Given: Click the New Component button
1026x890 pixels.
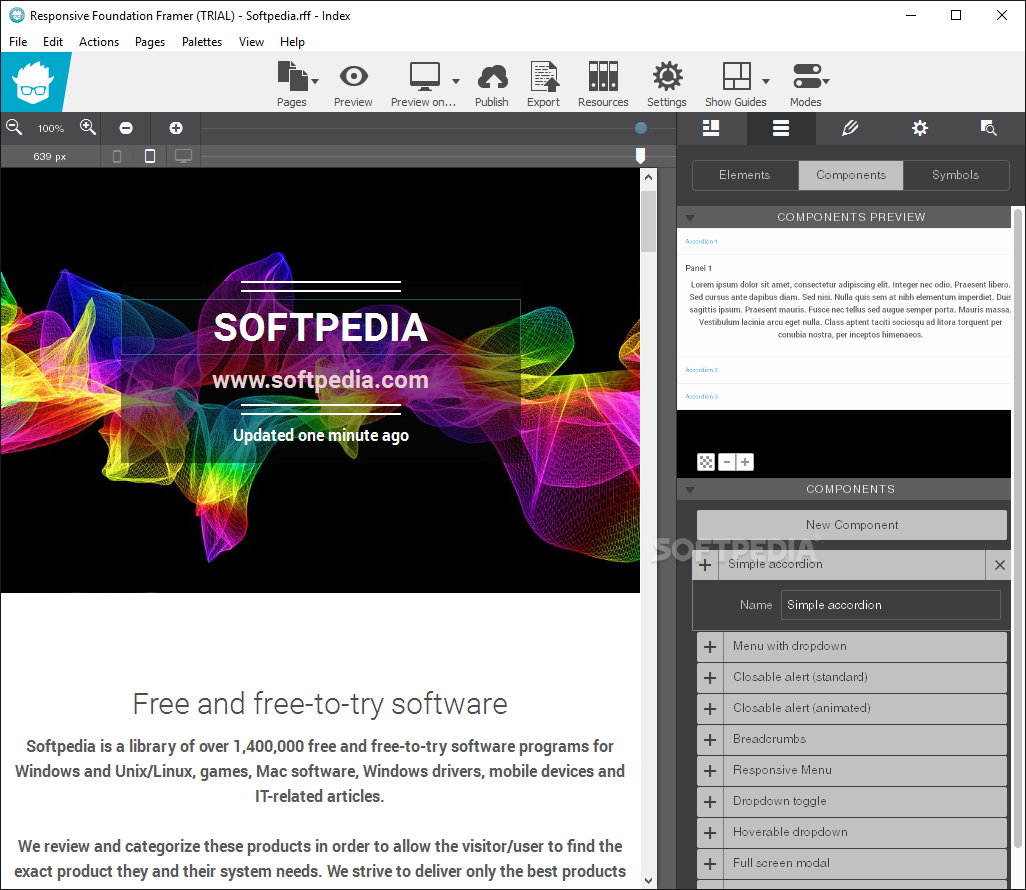Looking at the screenshot, I should pyautogui.click(x=852, y=525).
